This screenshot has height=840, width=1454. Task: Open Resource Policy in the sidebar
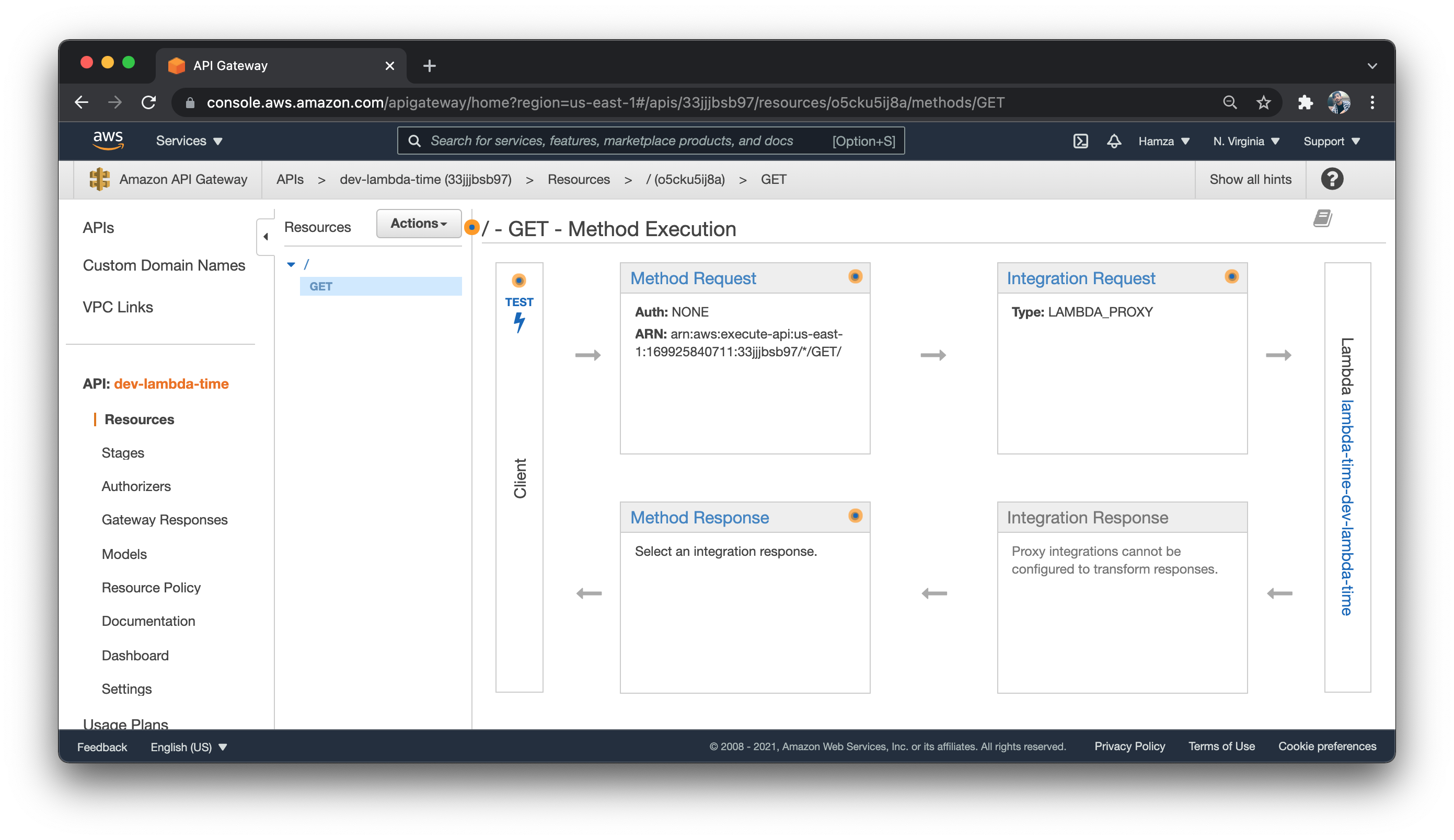click(x=151, y=588)
